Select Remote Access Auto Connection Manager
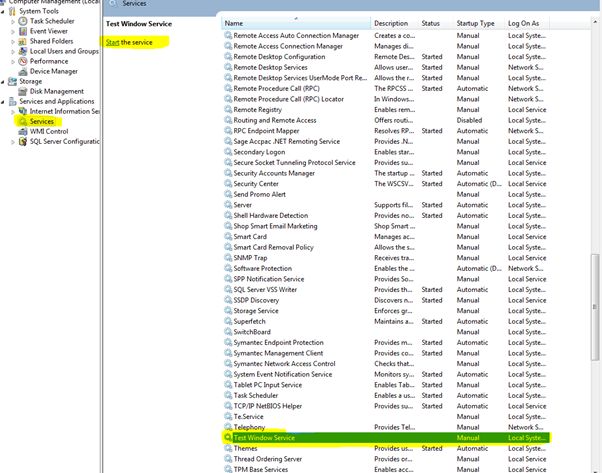The image size is (602, 473). pos(296,35)
